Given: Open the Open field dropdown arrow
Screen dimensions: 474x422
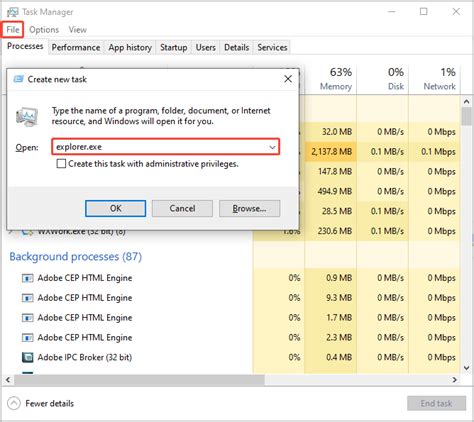Looking at the screenshot, I should coord(272,147).
